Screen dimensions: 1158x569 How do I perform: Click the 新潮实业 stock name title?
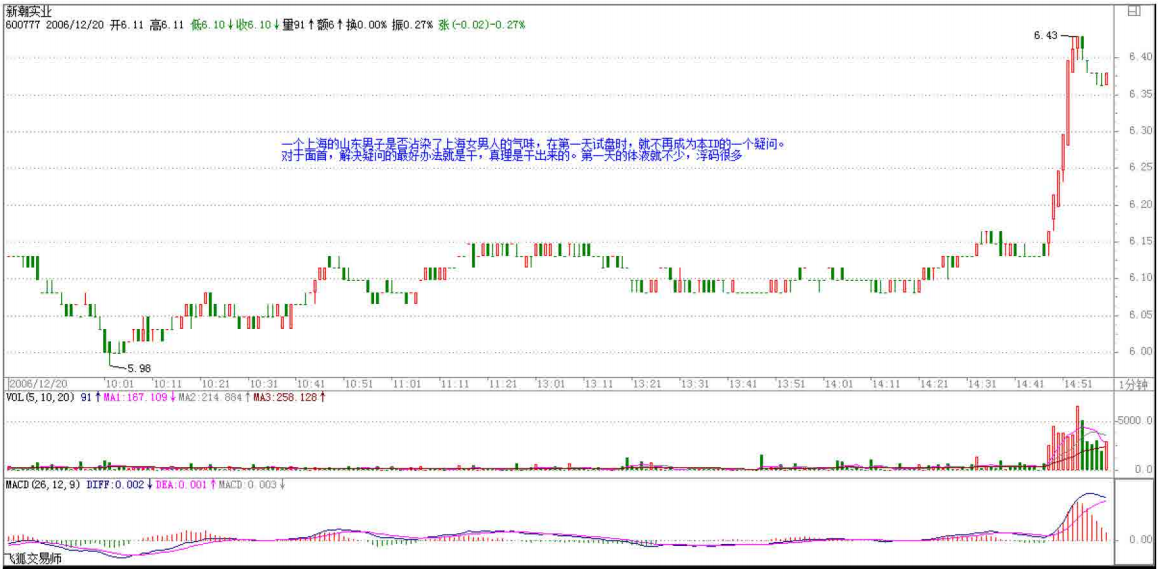pyautogui.click(x=30, y=10)
